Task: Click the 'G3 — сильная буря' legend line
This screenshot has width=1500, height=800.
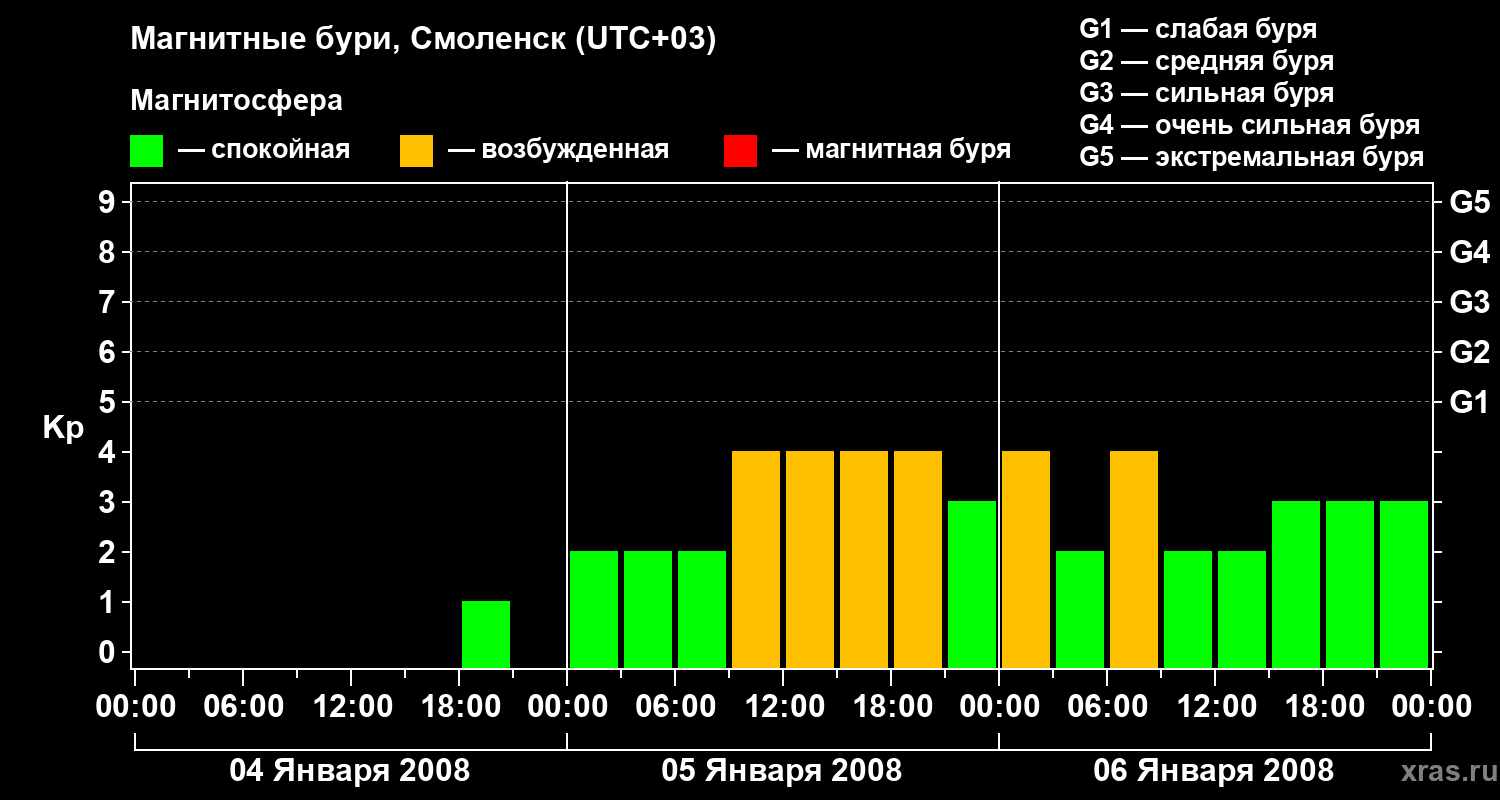Action: click(1207, 93)
